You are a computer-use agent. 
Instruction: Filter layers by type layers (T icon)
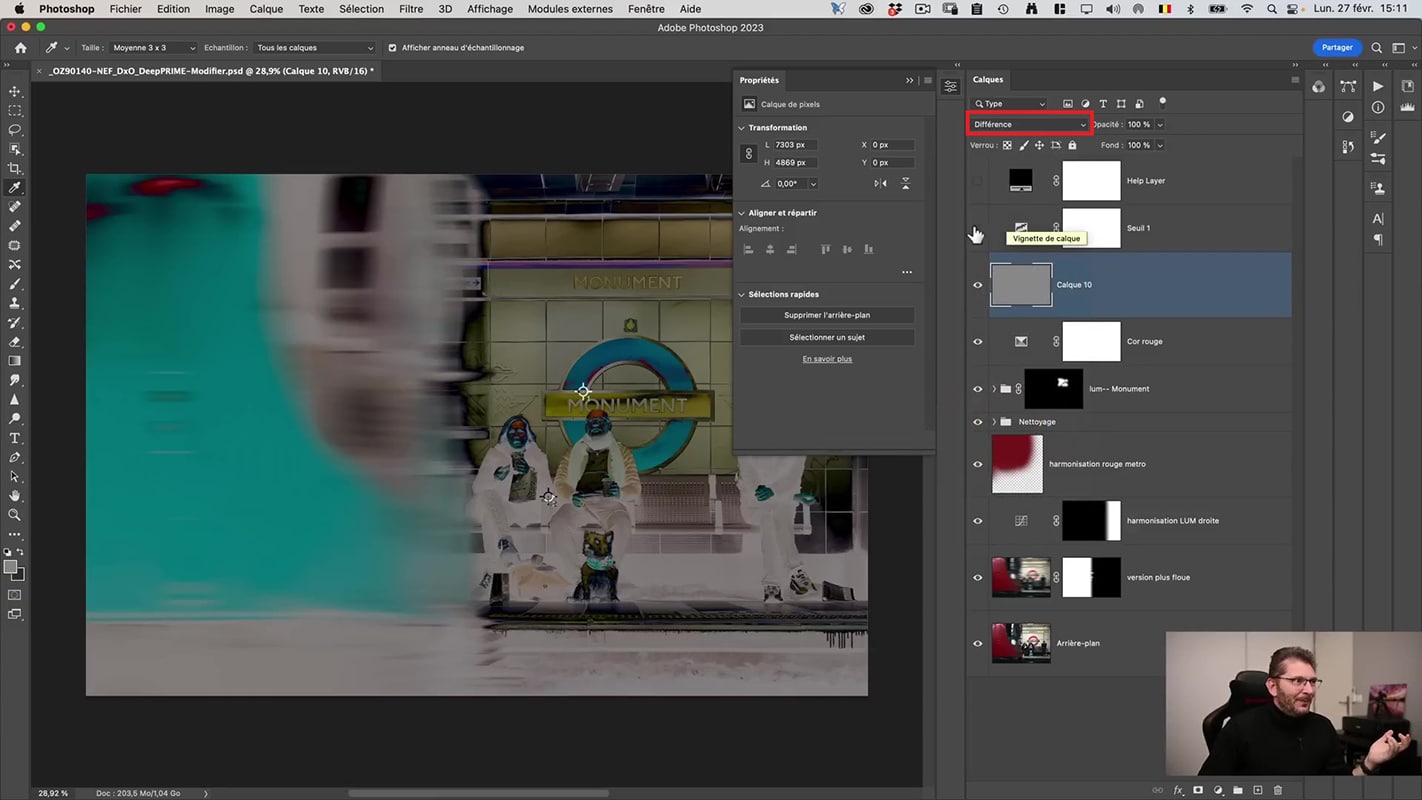1103,103
